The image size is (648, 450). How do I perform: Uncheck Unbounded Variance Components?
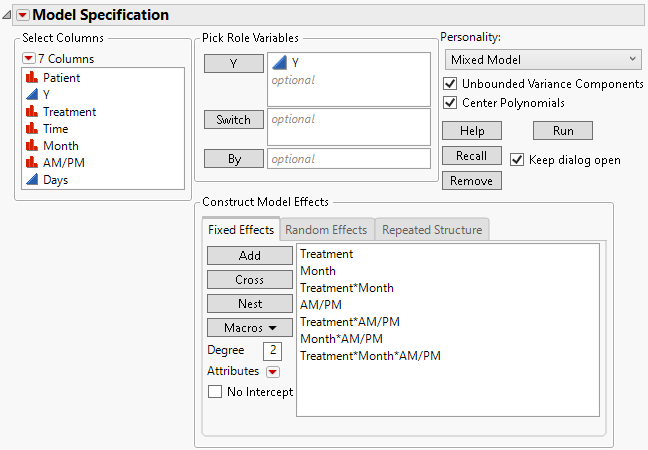(x=450, y=84)
